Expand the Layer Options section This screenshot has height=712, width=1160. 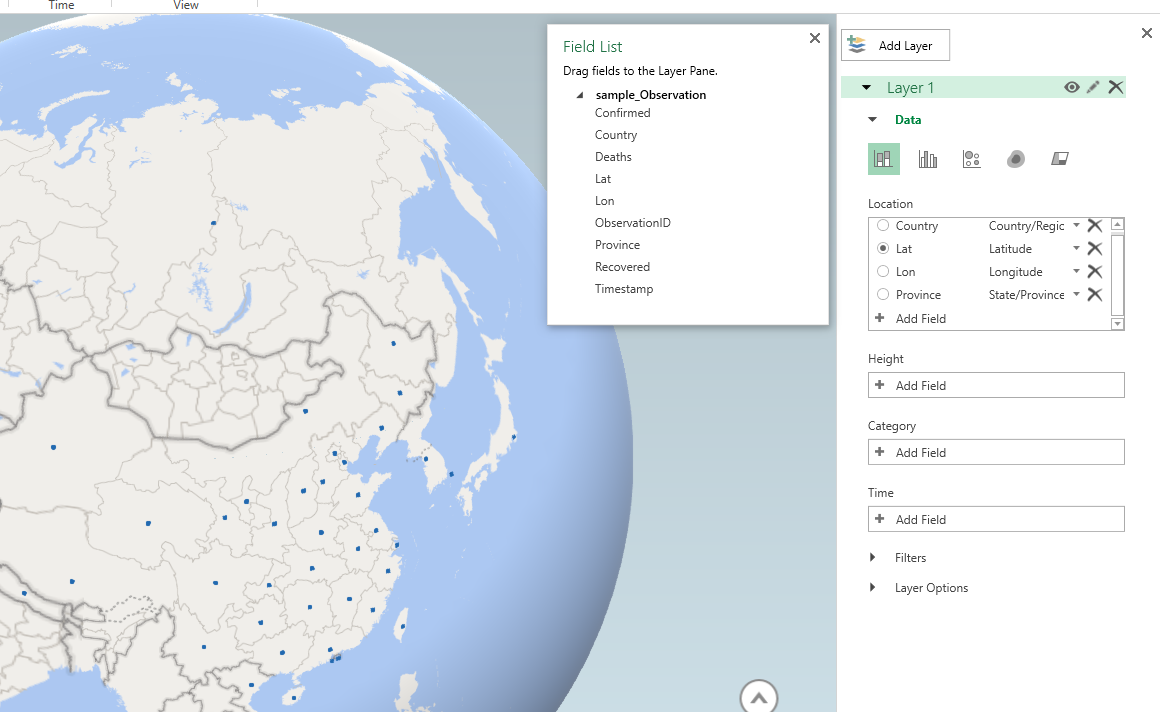873,588
